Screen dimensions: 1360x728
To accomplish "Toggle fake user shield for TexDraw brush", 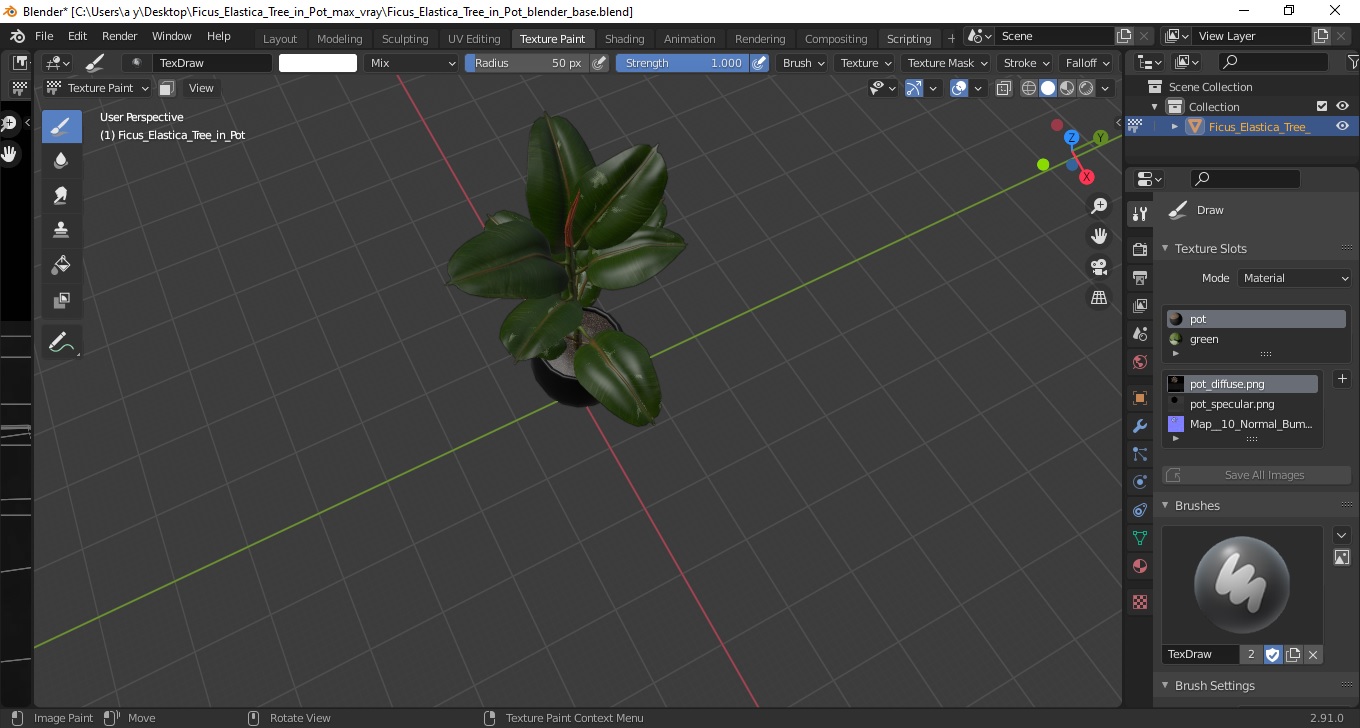I will [1273, 654].
